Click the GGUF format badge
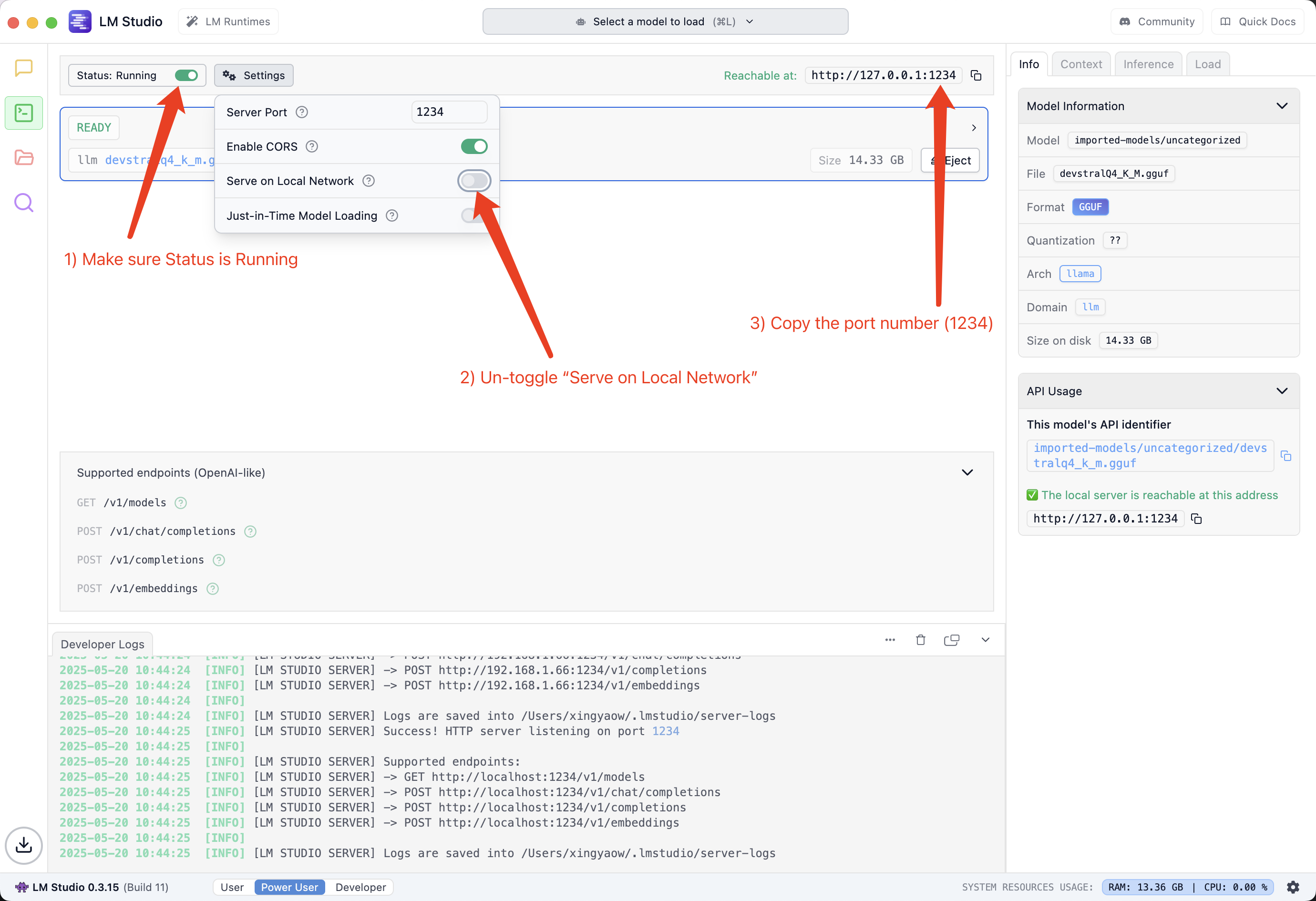The height and width of the screenshot is (901, 1316). pos(1090,207)
